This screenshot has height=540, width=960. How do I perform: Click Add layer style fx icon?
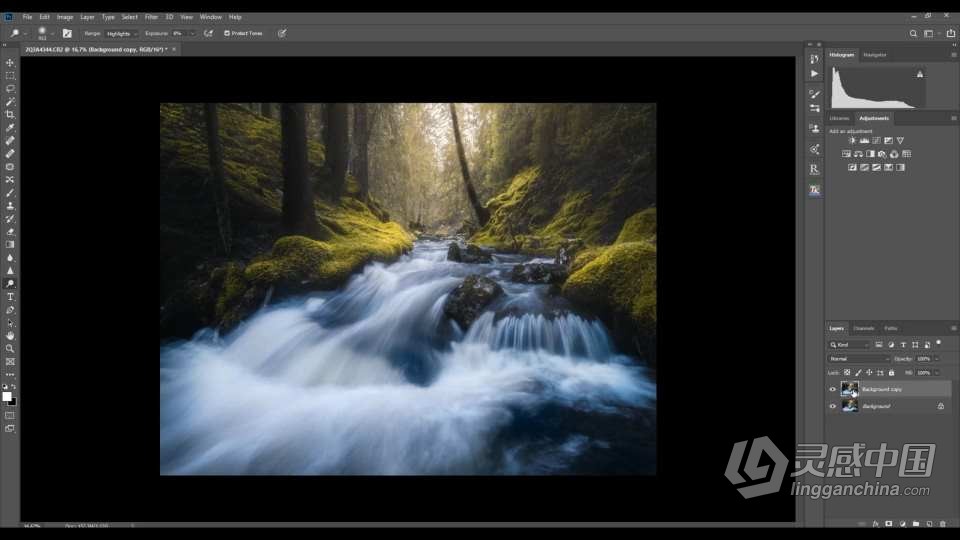click(876, 524)
